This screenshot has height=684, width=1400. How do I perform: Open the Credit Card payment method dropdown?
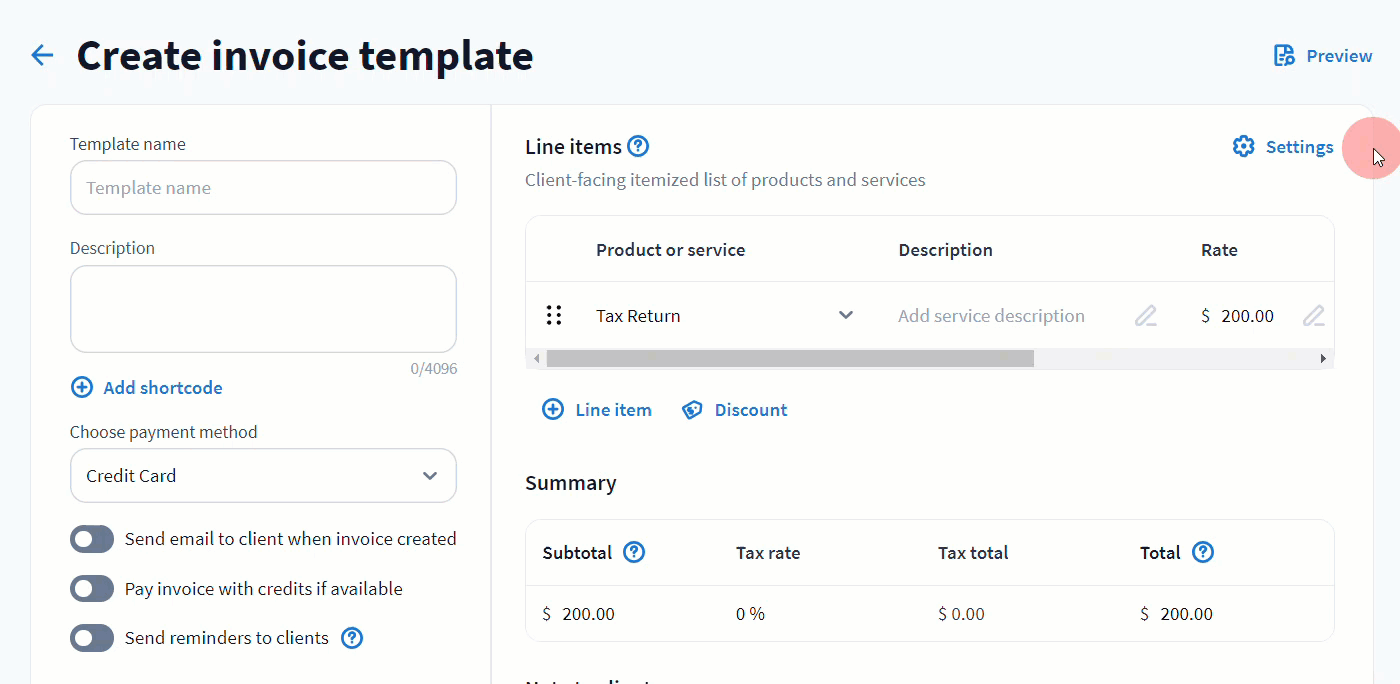[x=263, y=476]
